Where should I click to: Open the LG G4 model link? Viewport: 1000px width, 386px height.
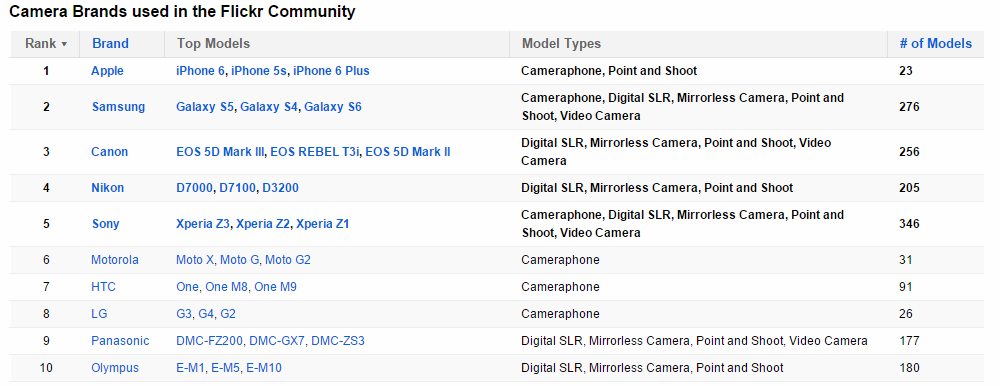[x=206, y=314]
